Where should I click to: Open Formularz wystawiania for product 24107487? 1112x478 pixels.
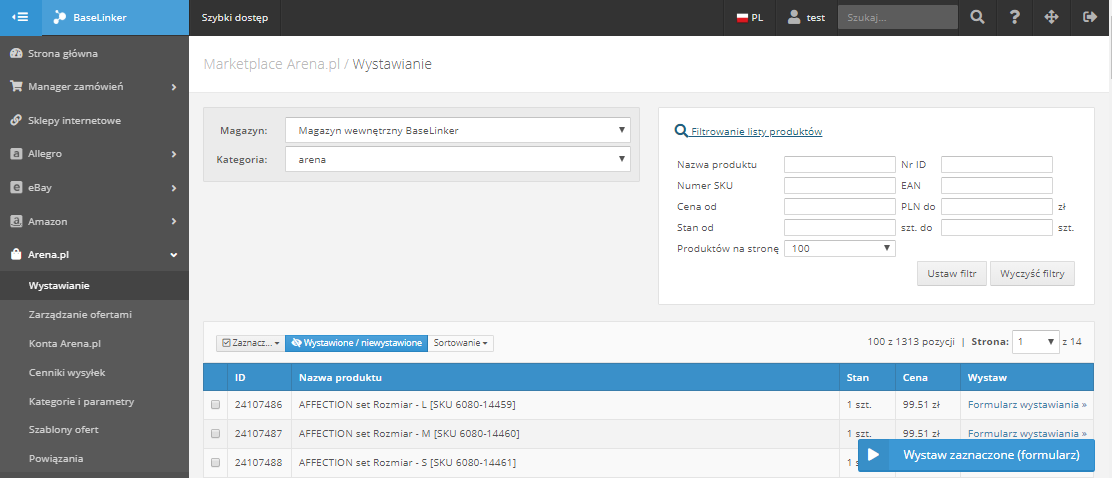[x=1027, y=433]
